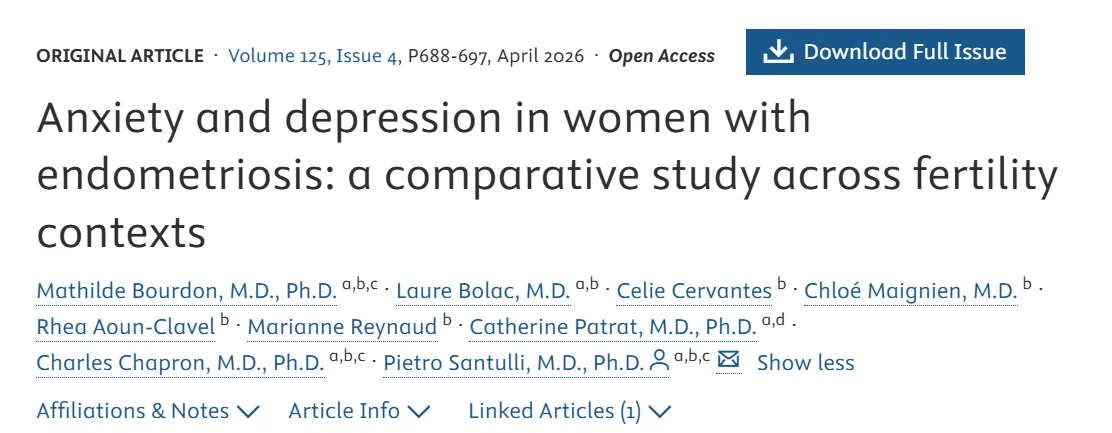Click author Marianne Reynaud
The width and height of the screenshot is (1112, 433).
[x=342, y=326]
